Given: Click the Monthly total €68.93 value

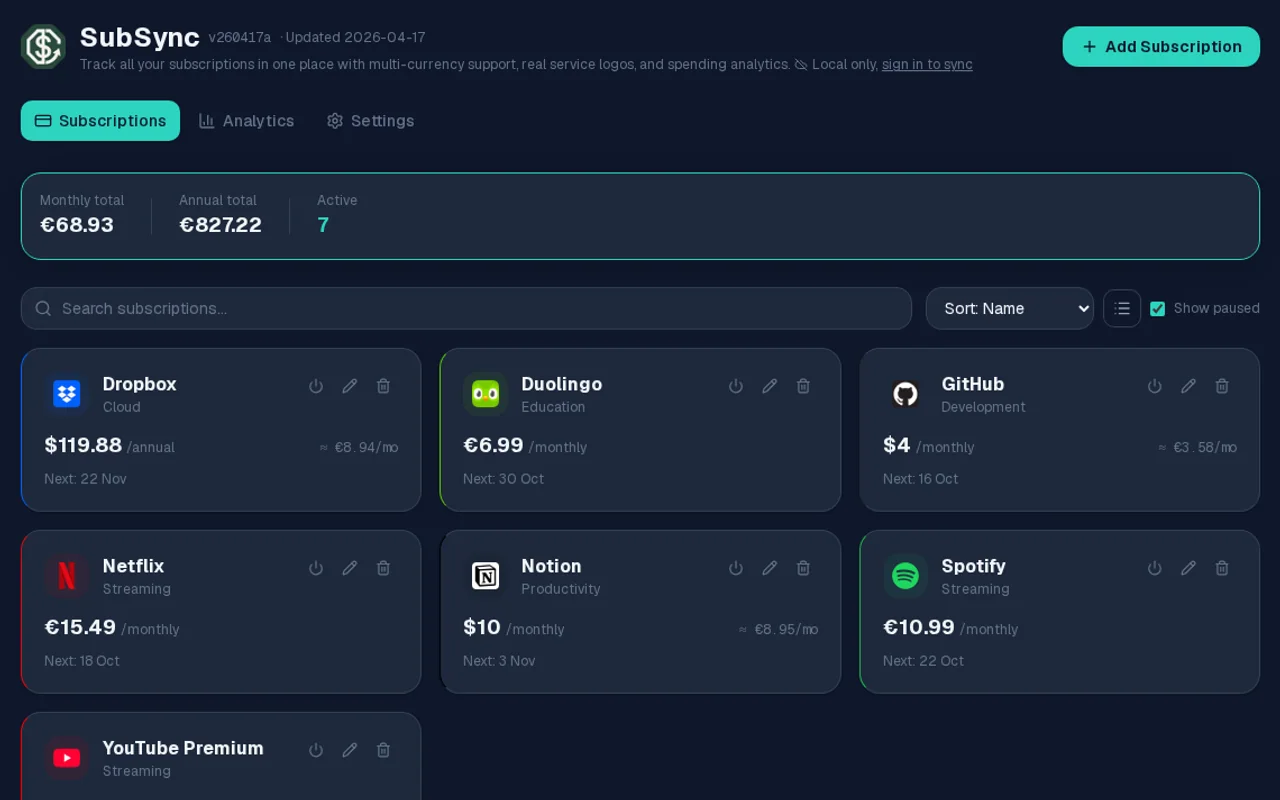Looking at the screenshot, I should coord(77,225).
